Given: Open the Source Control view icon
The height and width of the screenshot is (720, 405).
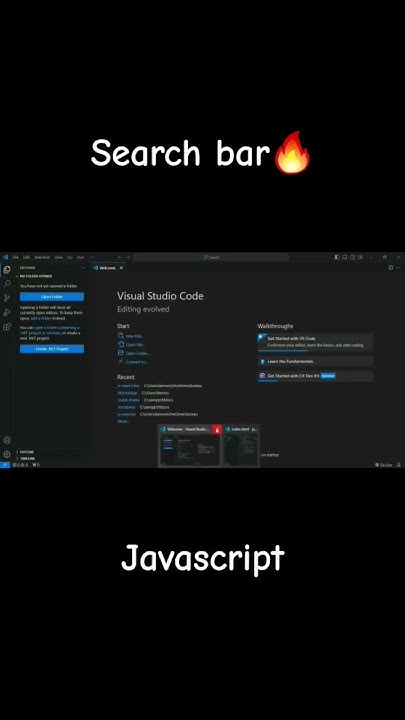Looking at the screenshot, I should [x=7, y=298].
